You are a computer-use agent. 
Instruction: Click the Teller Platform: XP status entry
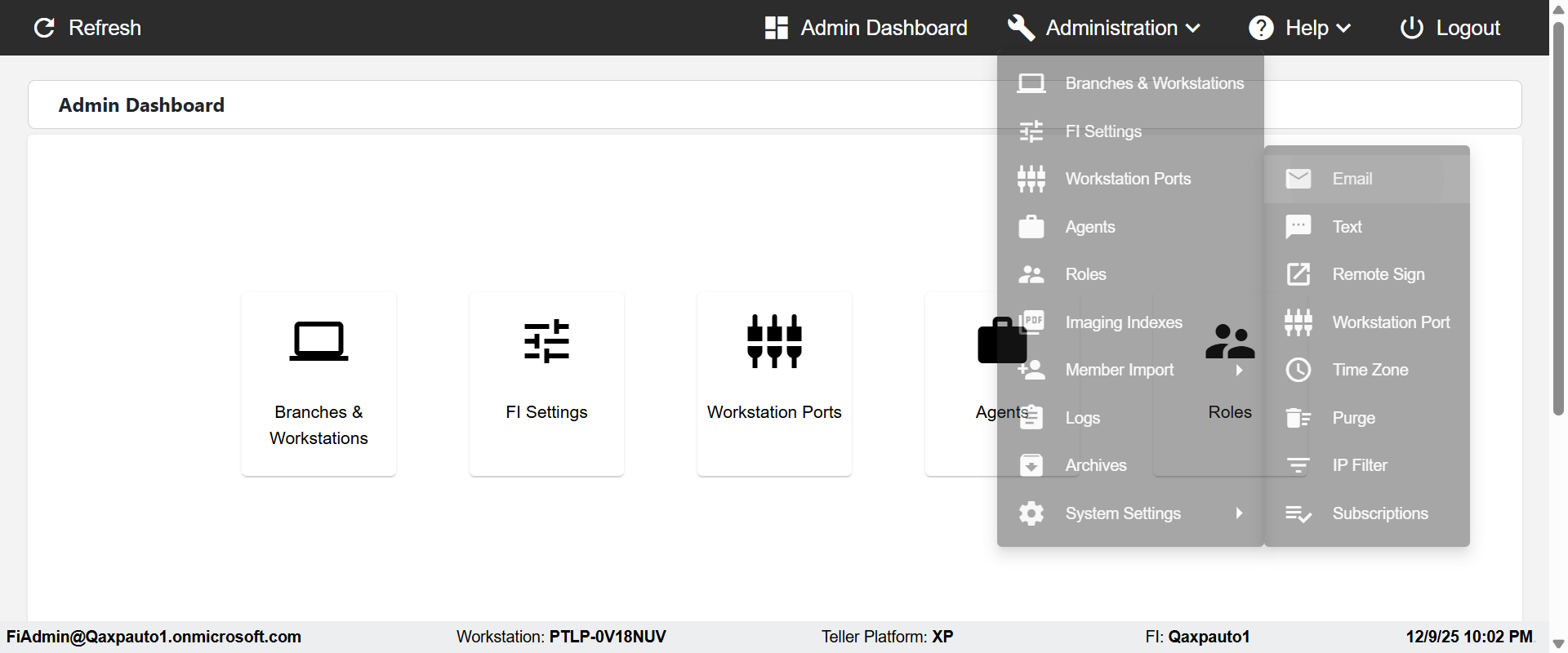coord(888,637)
